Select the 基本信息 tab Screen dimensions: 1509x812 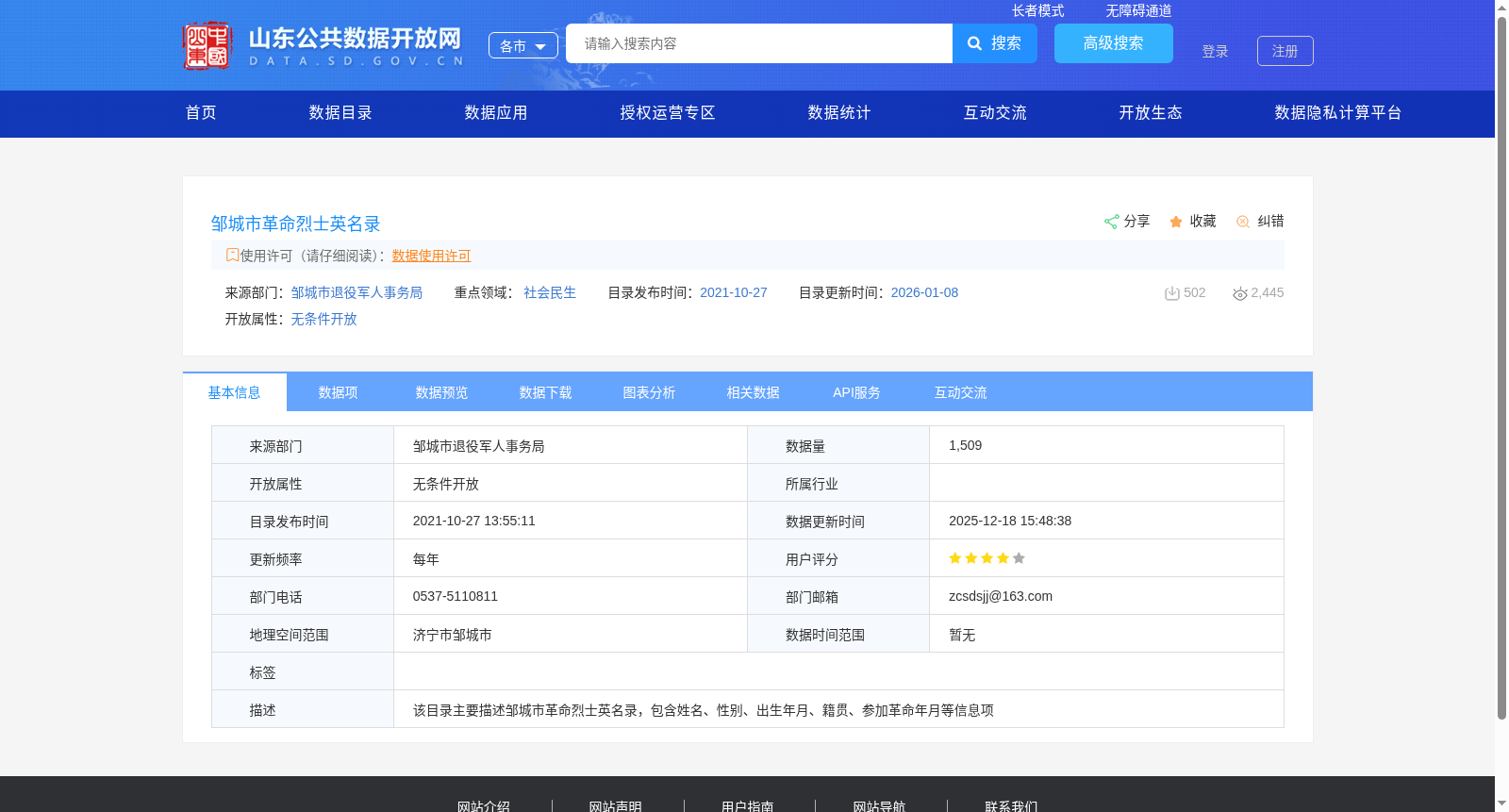tap(235, 392)
